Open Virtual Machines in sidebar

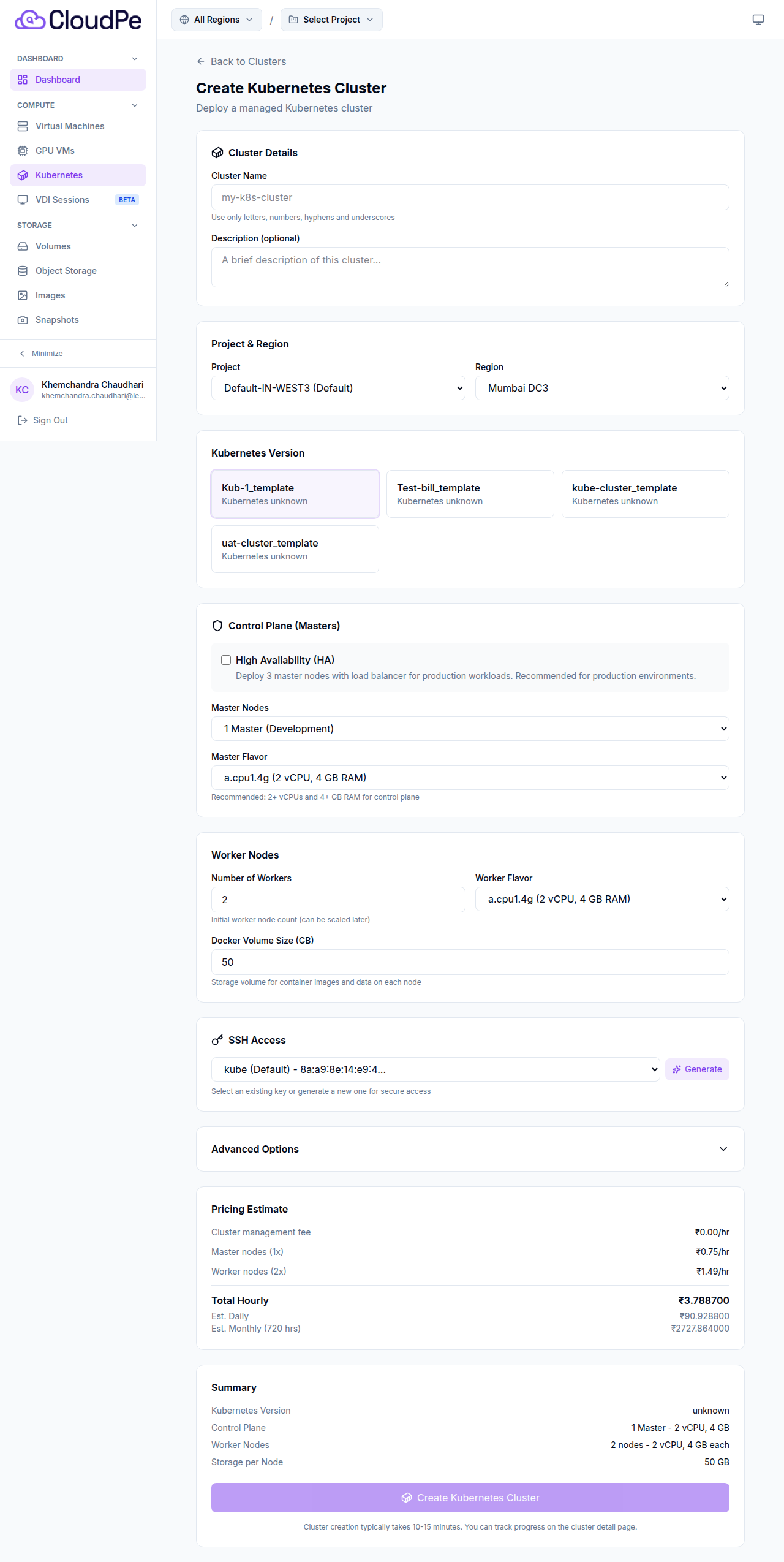[78, 126]
